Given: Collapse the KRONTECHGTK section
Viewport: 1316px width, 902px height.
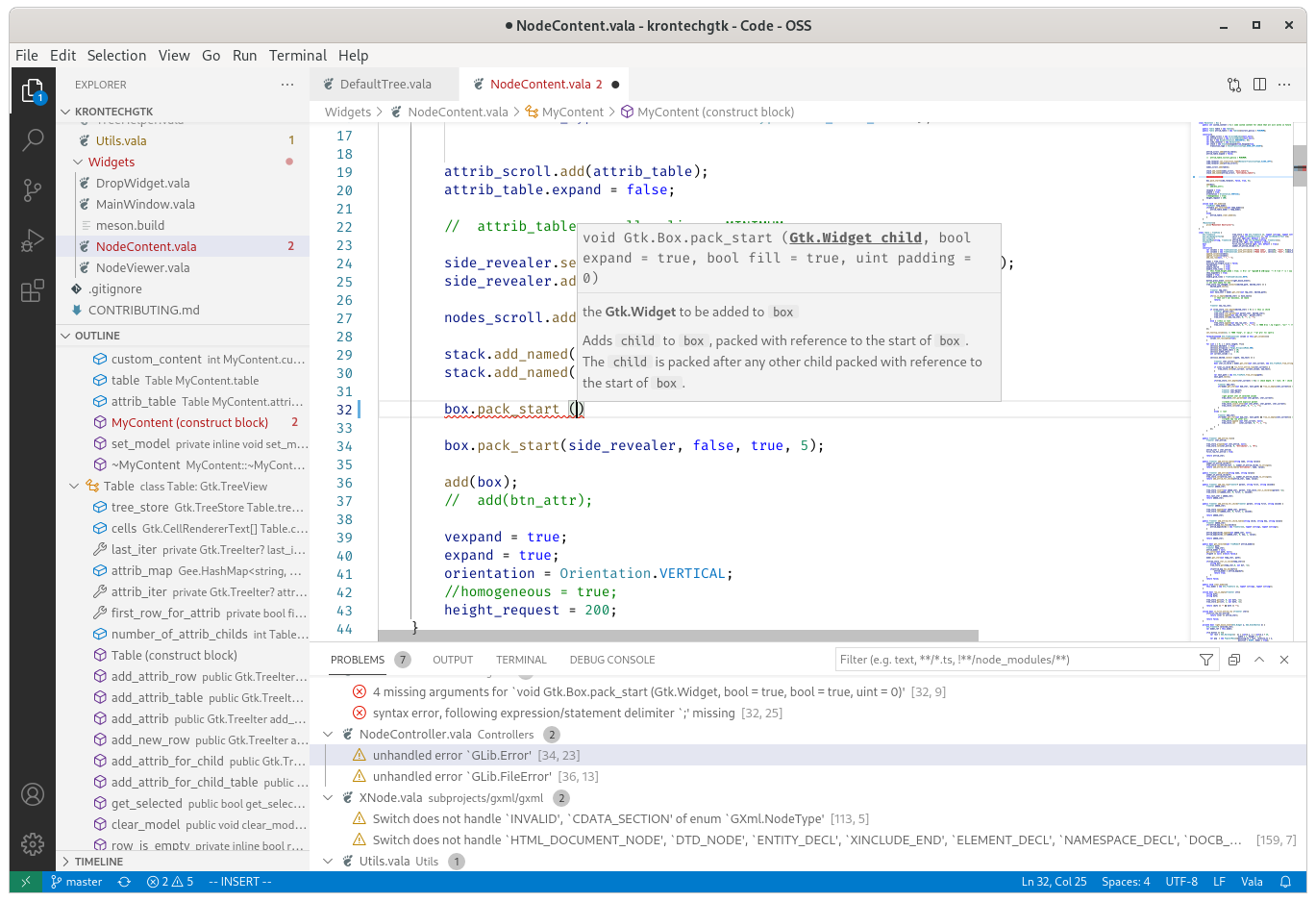Looking at the screenshot, I should (x=183, y=112).
